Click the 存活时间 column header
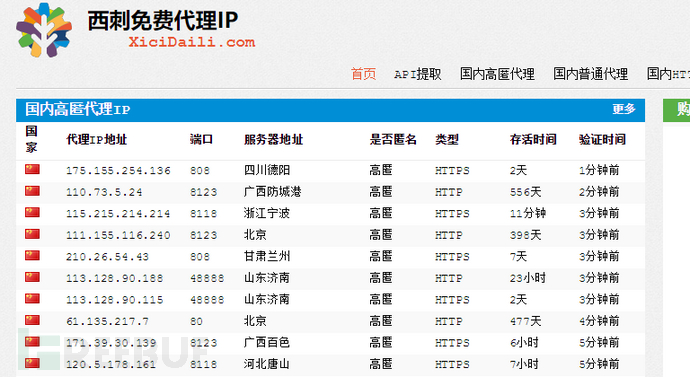This screenshot has height=377, width=690. [x=533, y=139]
